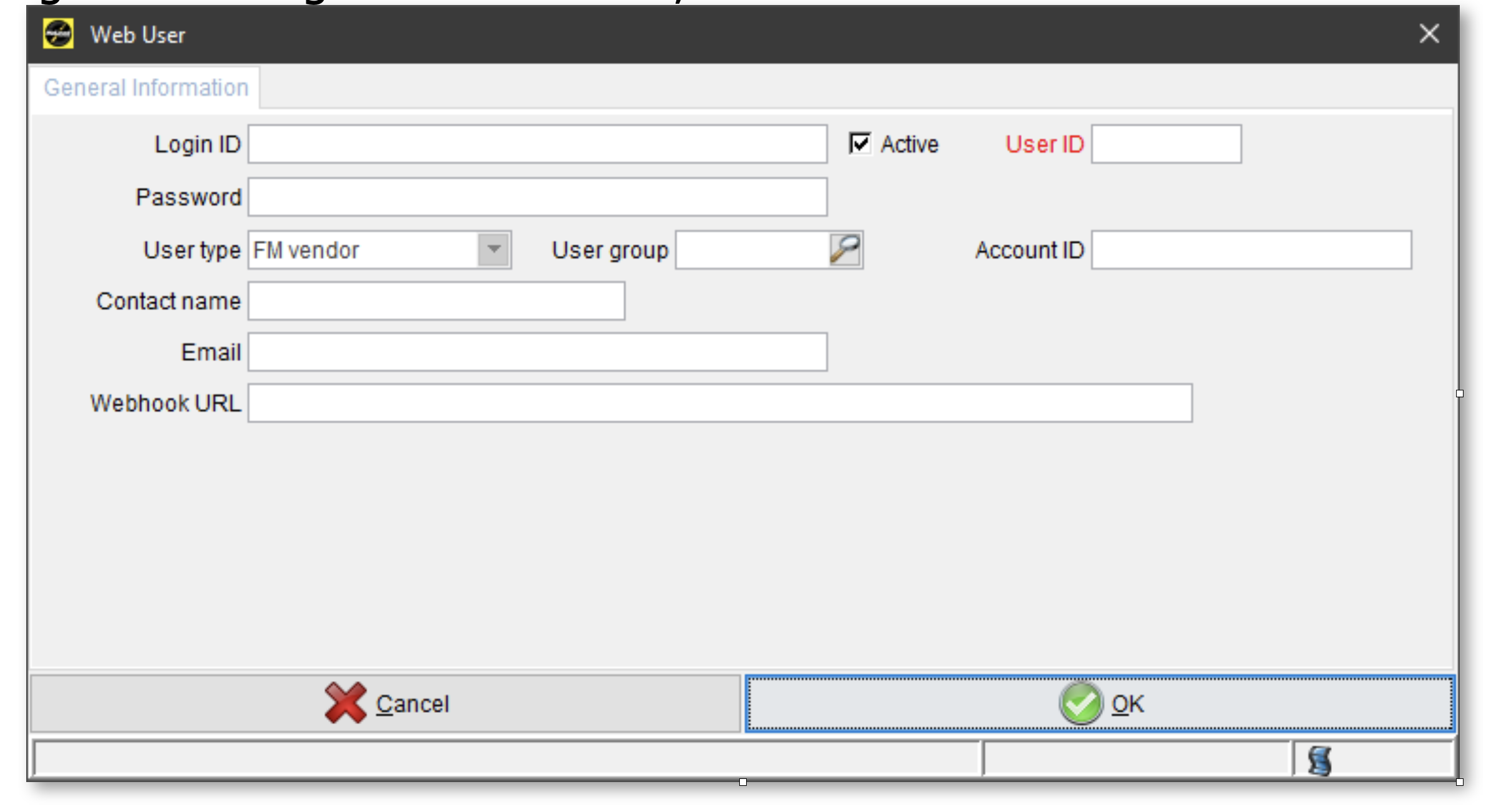Select the General Information tab
The width and height of the screenshot is (1491, 812).
[146, 88]
